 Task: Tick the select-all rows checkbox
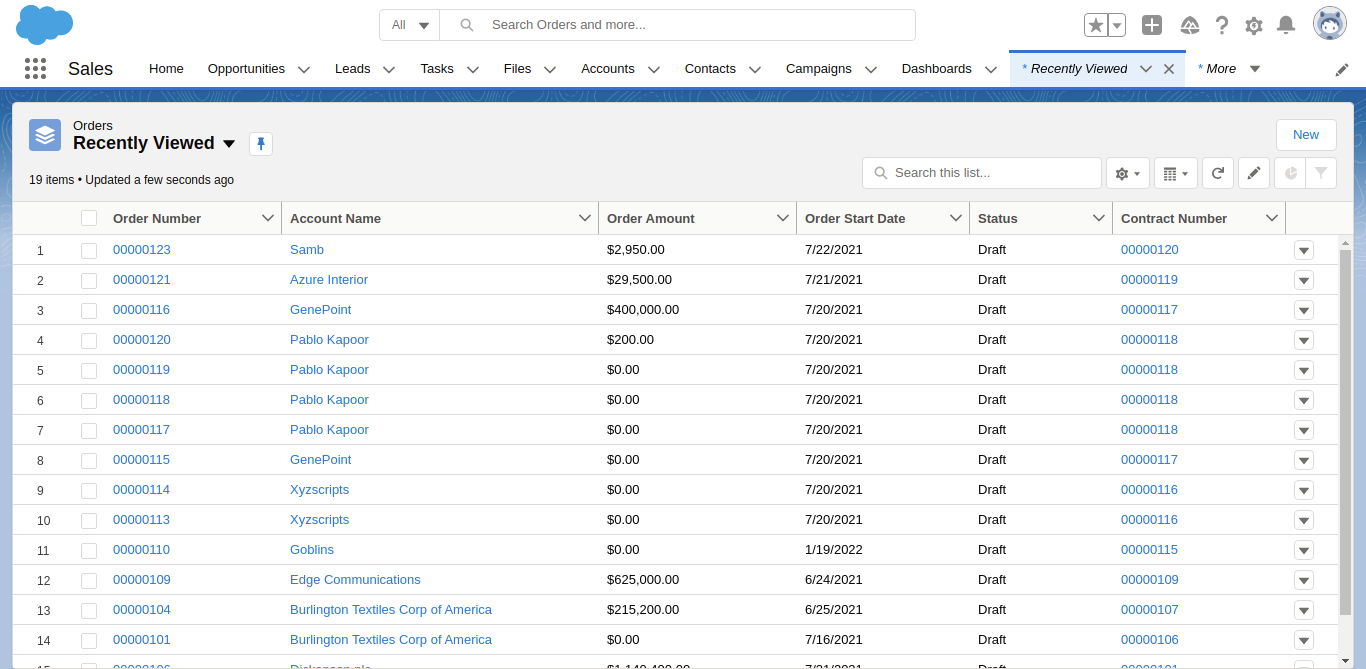(89, 218)
